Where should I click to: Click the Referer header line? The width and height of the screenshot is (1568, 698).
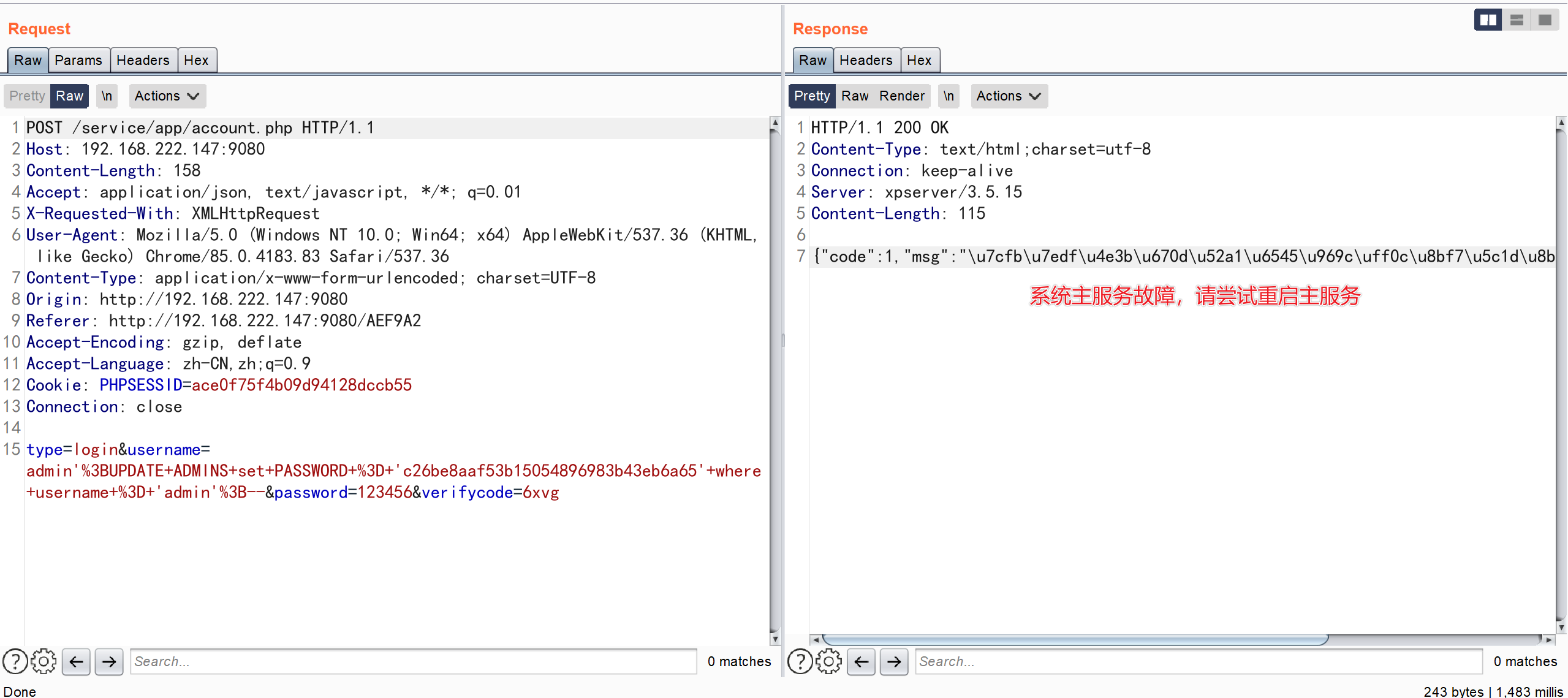click(224, 321)
